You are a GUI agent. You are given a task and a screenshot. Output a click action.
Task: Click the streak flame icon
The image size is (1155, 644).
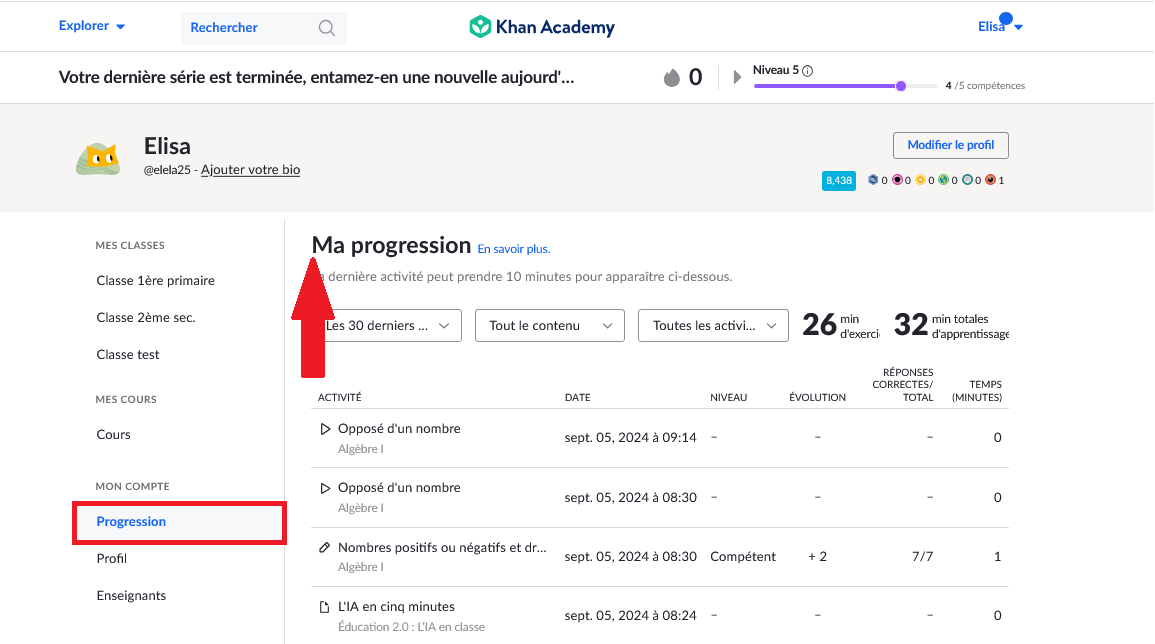click(x=671, y=77)
